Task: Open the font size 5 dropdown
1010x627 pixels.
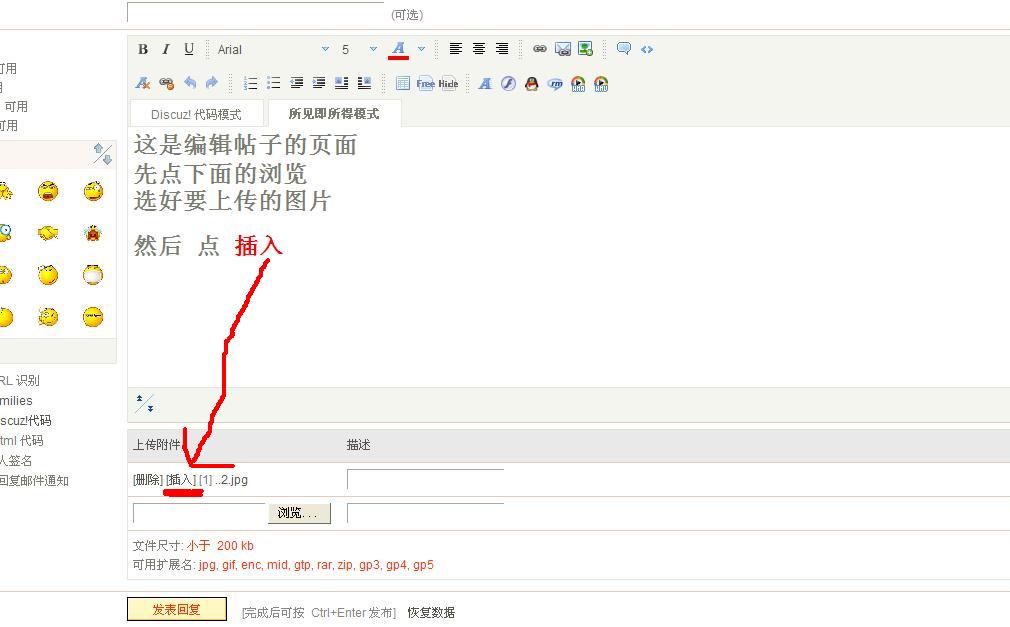Action: pos(358,49)
